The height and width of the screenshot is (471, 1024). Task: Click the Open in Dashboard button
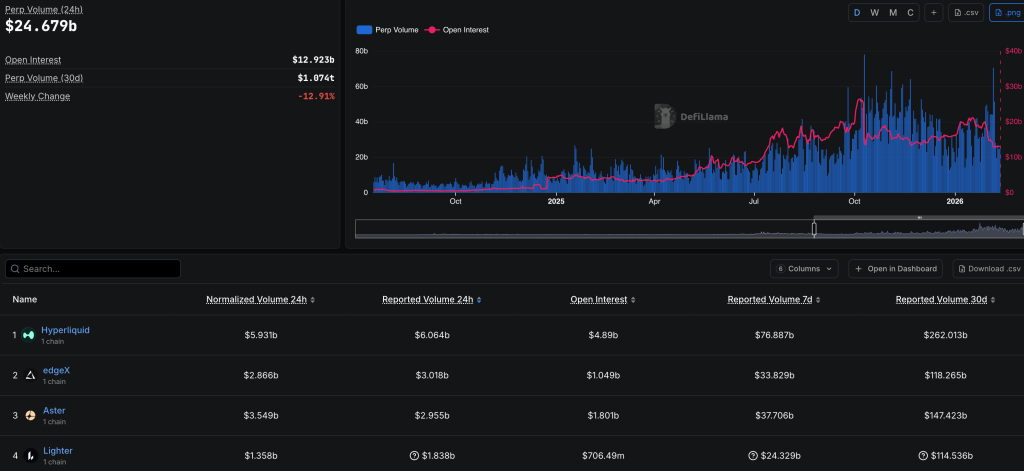coord(897,269)
